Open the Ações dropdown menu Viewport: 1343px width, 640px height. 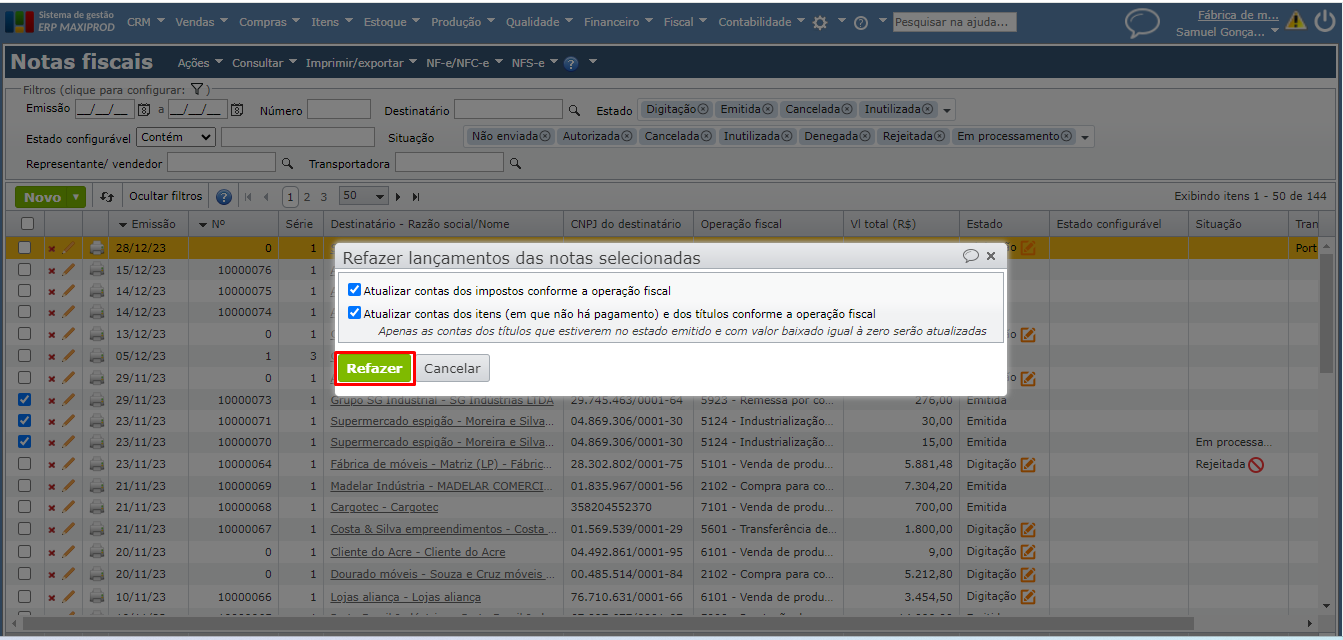tap(200, 63)
